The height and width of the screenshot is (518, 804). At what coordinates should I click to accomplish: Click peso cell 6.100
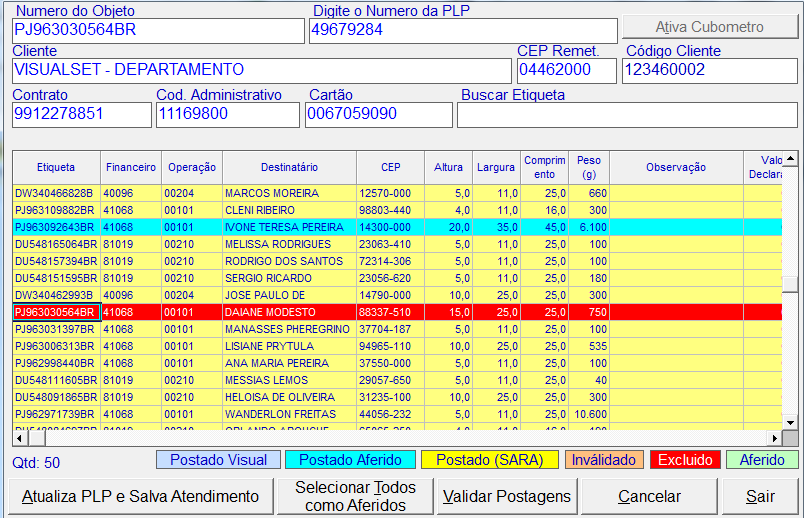[x=589, y=227]
